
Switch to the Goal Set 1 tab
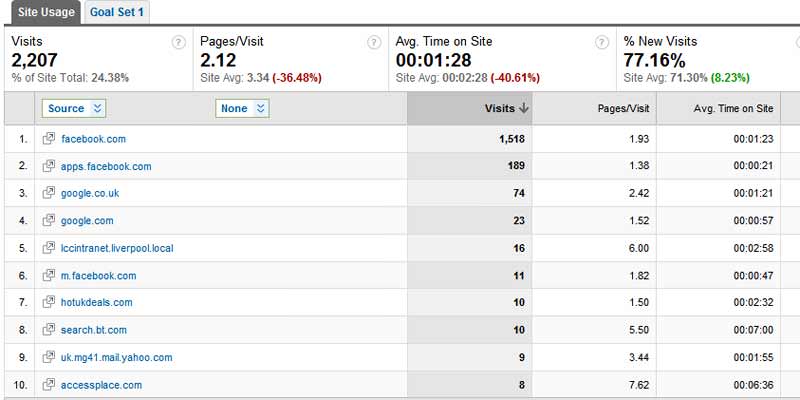tap(117, 12)
